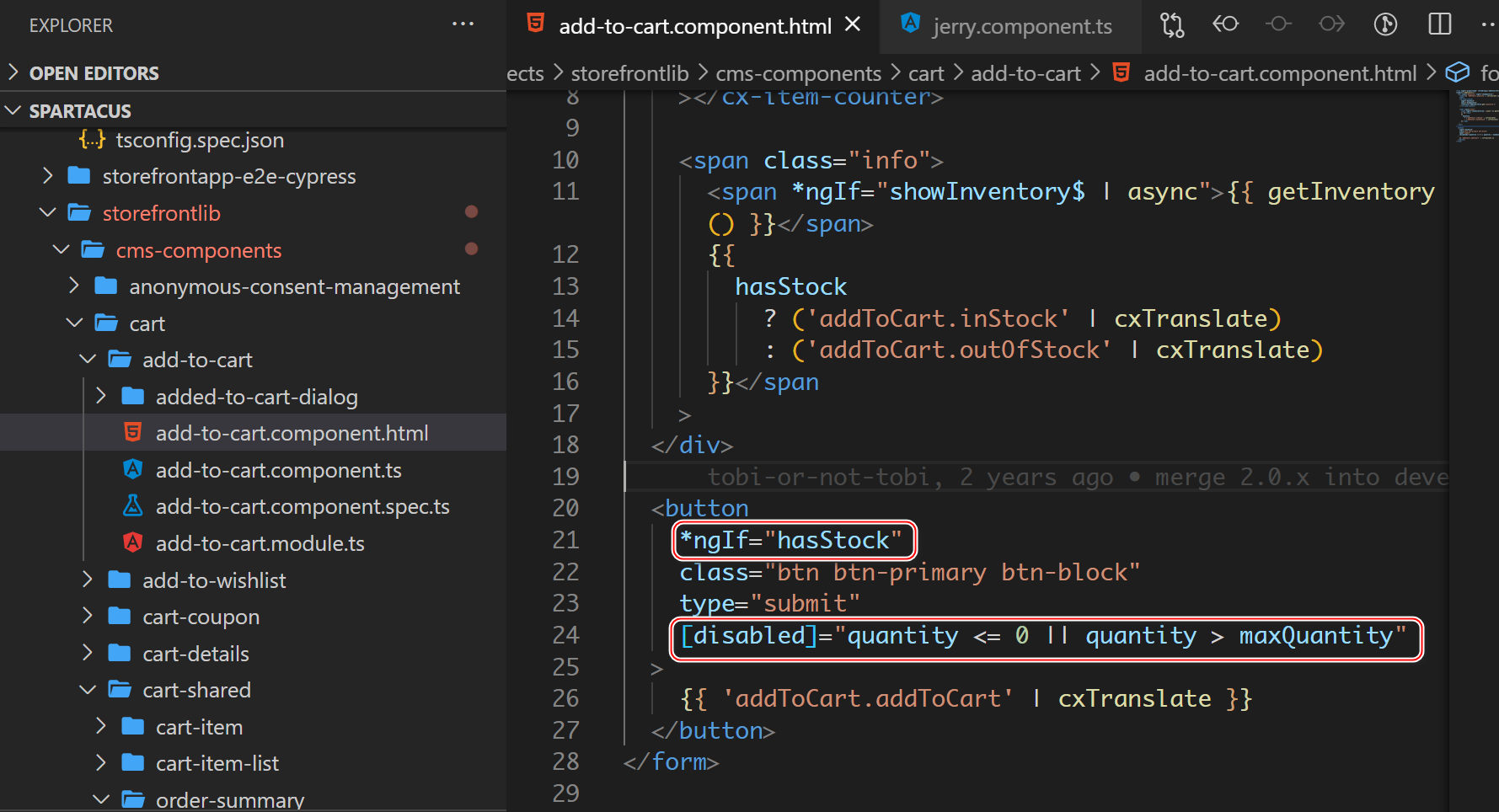Image resolution: width=1499 pixels, height=812 pixels.
Task: Click add-to-cart.component.html breadcrumb file
Action: tap(1280, 73)
